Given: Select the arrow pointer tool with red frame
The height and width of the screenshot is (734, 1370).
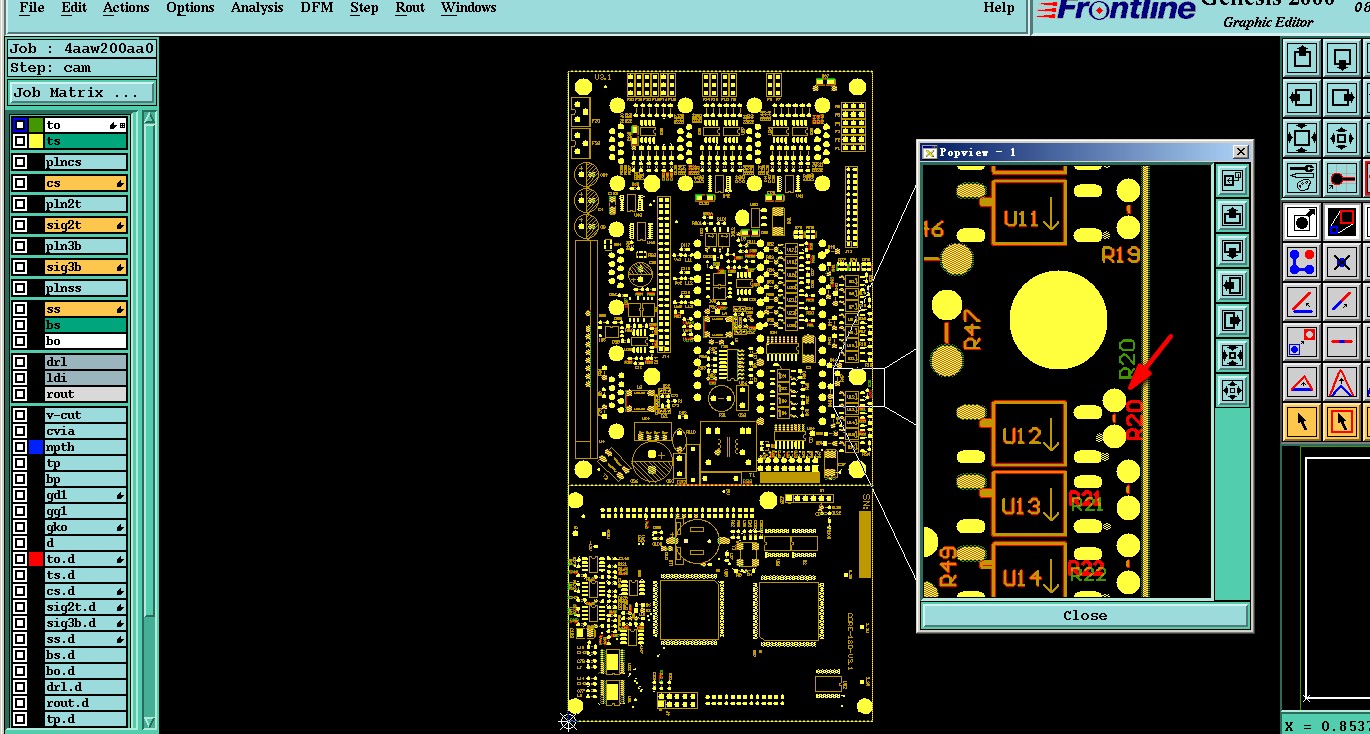Looking at the screenshot, I should point(1341,422).
